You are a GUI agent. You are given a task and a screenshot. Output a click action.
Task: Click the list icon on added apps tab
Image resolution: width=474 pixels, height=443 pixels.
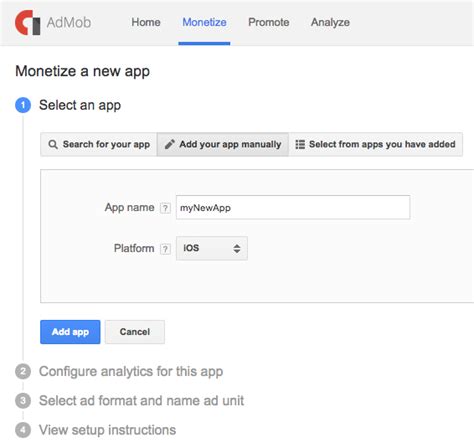(x=300, y=144)
